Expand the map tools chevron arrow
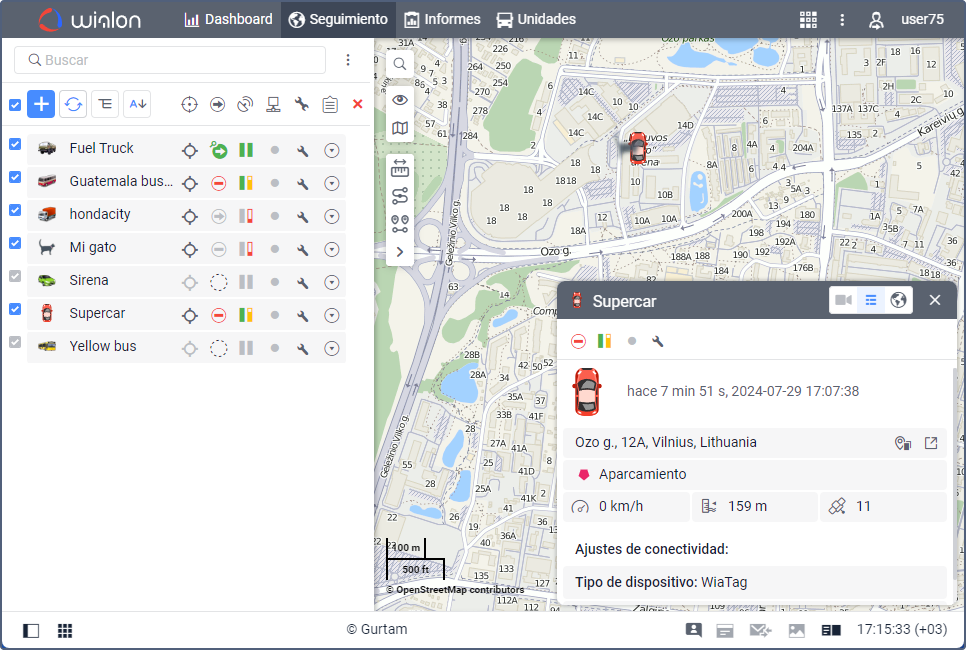This screenshot has width=966, height=650. point(400,252)
